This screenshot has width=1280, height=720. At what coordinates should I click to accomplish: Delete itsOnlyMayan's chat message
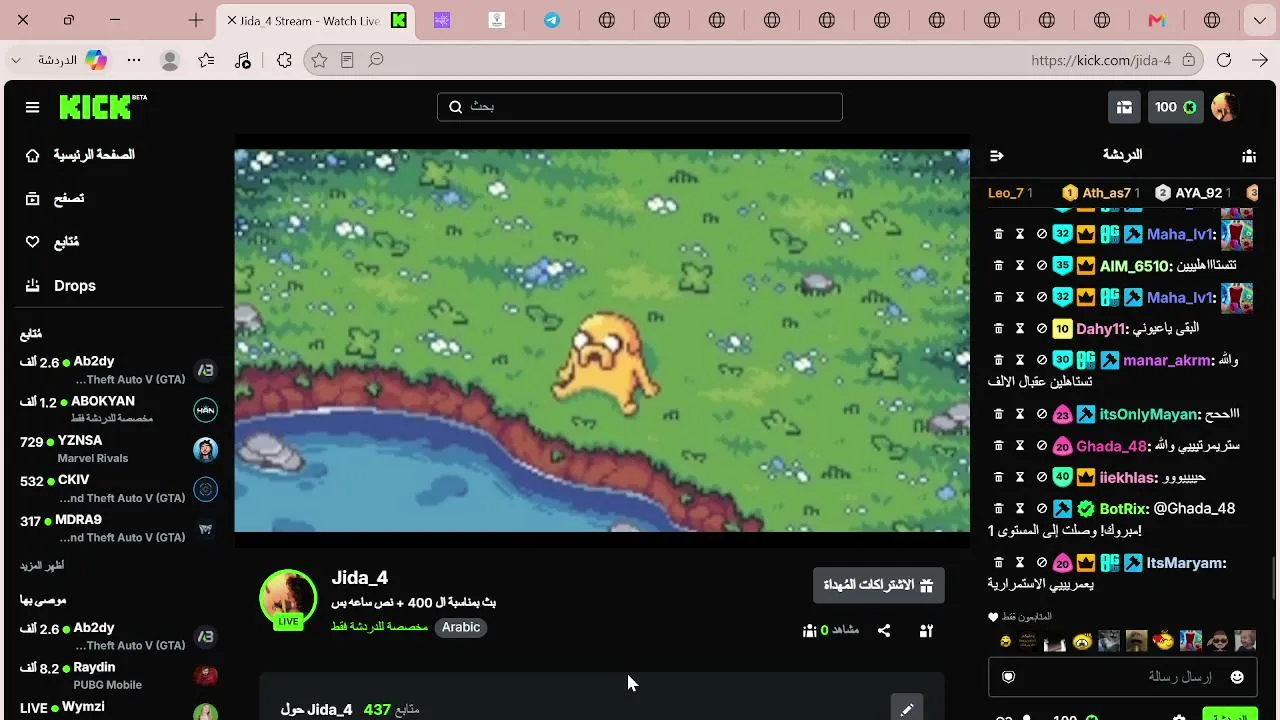pyautogui.click(x=998, y=414)
